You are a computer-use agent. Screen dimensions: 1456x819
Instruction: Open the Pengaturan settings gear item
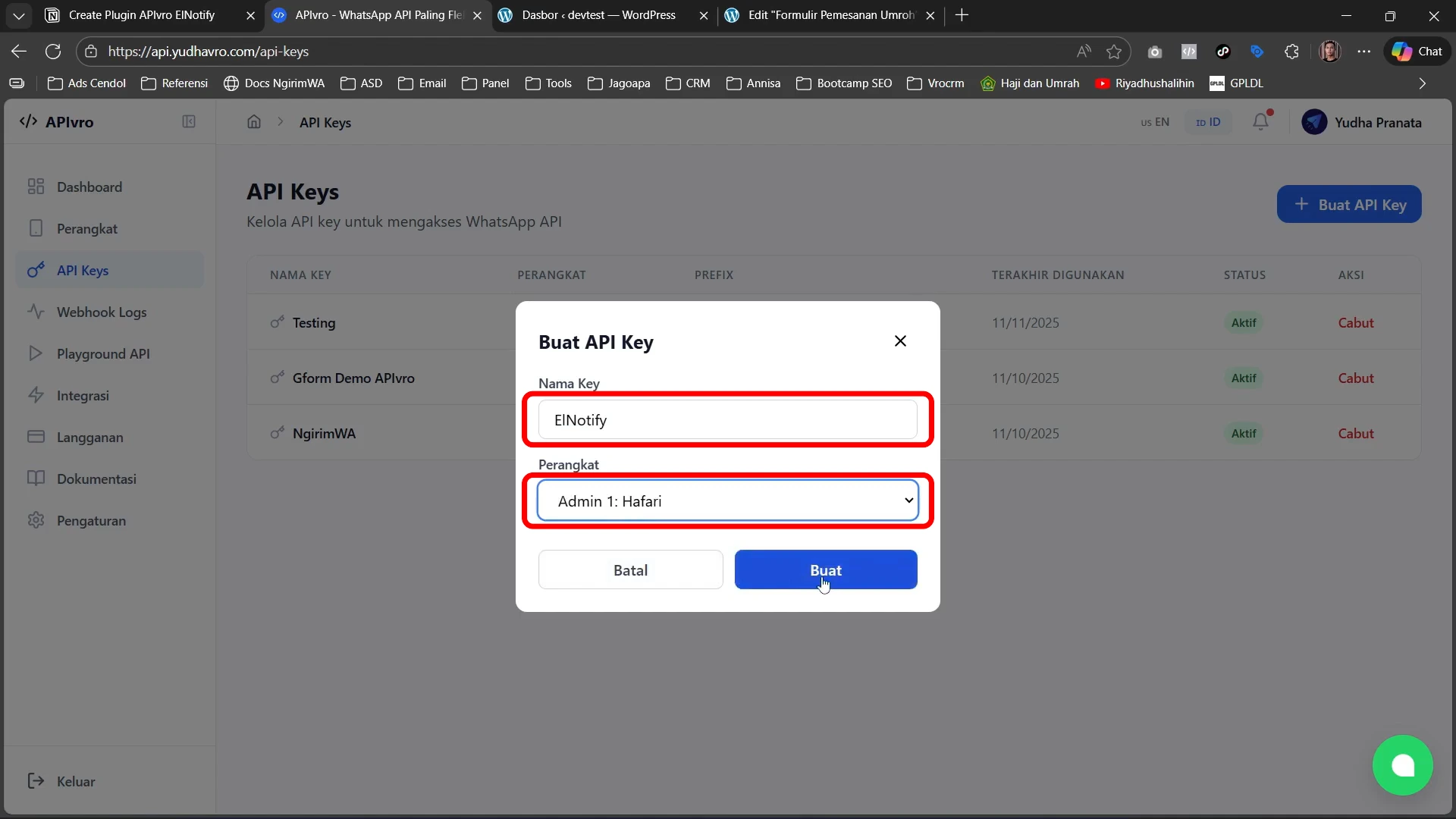pyautogui.click(x=90, y=521)
